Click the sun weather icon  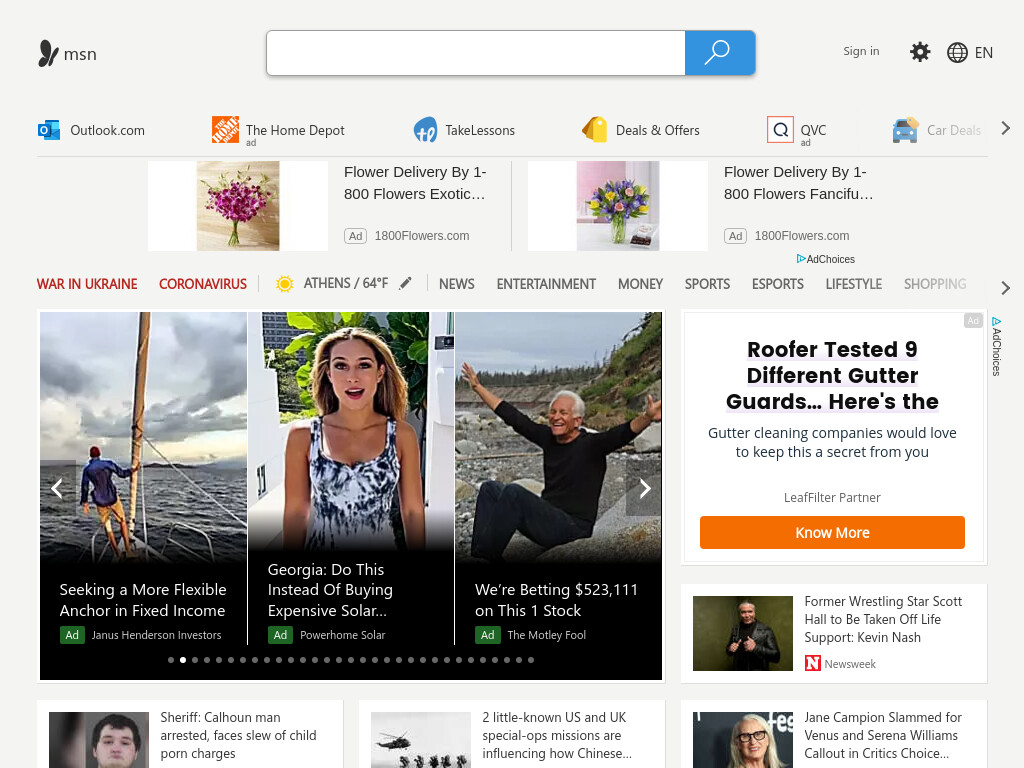tap(284, 284)
